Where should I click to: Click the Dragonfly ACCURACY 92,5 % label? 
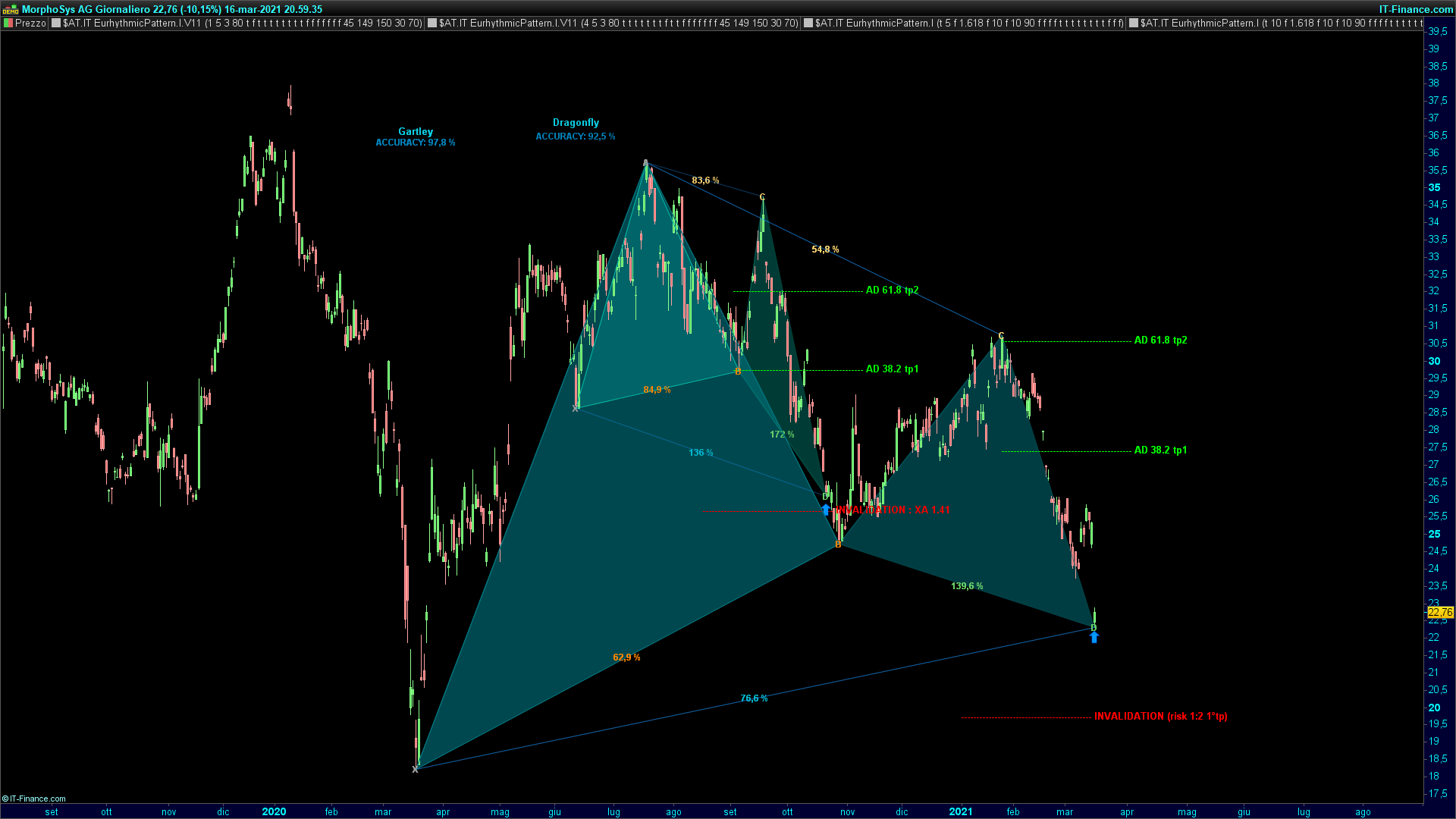click(x=576, y=136)
